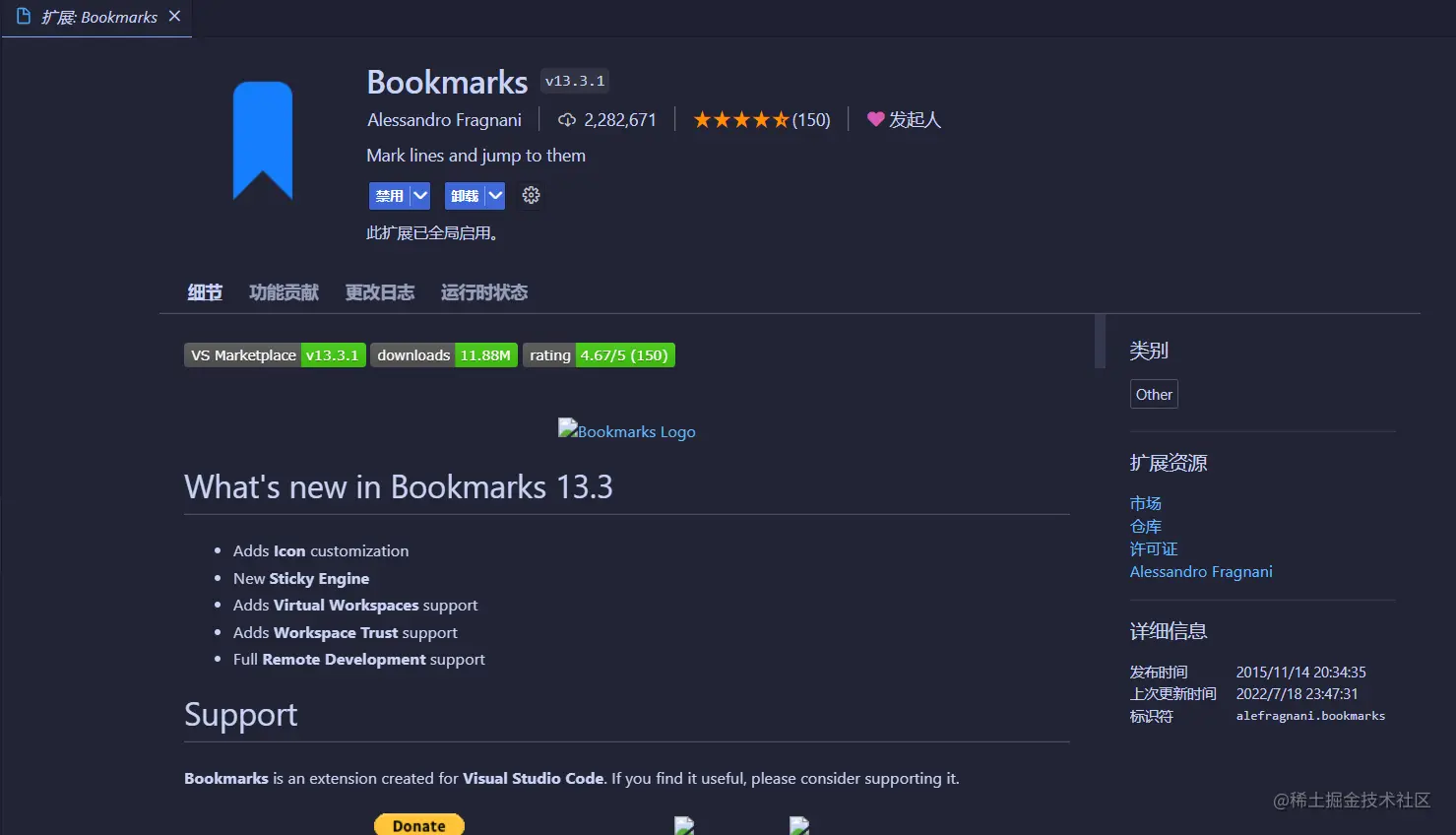This screenshot has width=1456, height=835.
Task: Click the downloads 11.88M badge
Action: [444, 355]
